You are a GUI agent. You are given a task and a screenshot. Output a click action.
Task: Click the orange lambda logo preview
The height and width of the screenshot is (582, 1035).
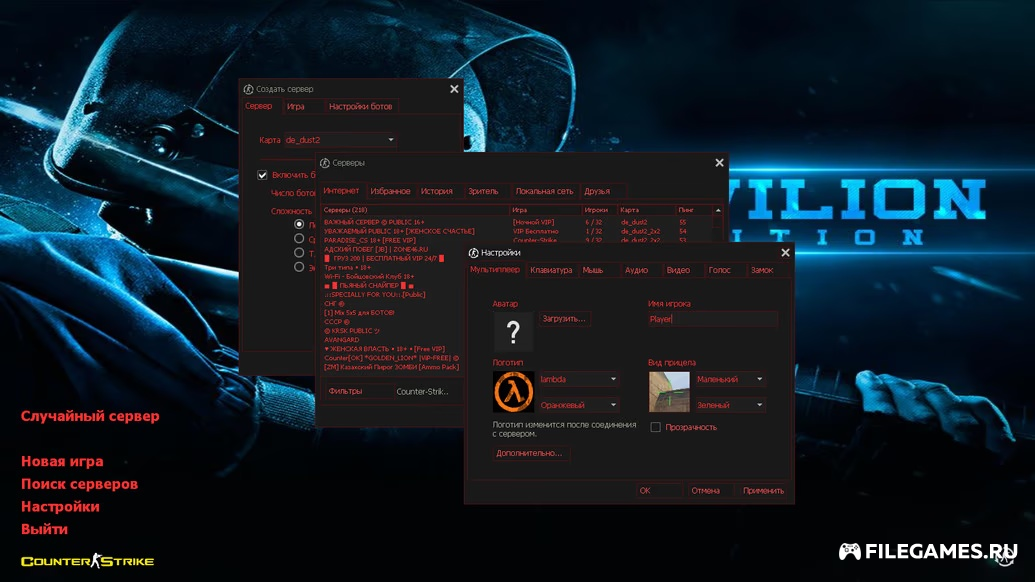tap(513, 391)
